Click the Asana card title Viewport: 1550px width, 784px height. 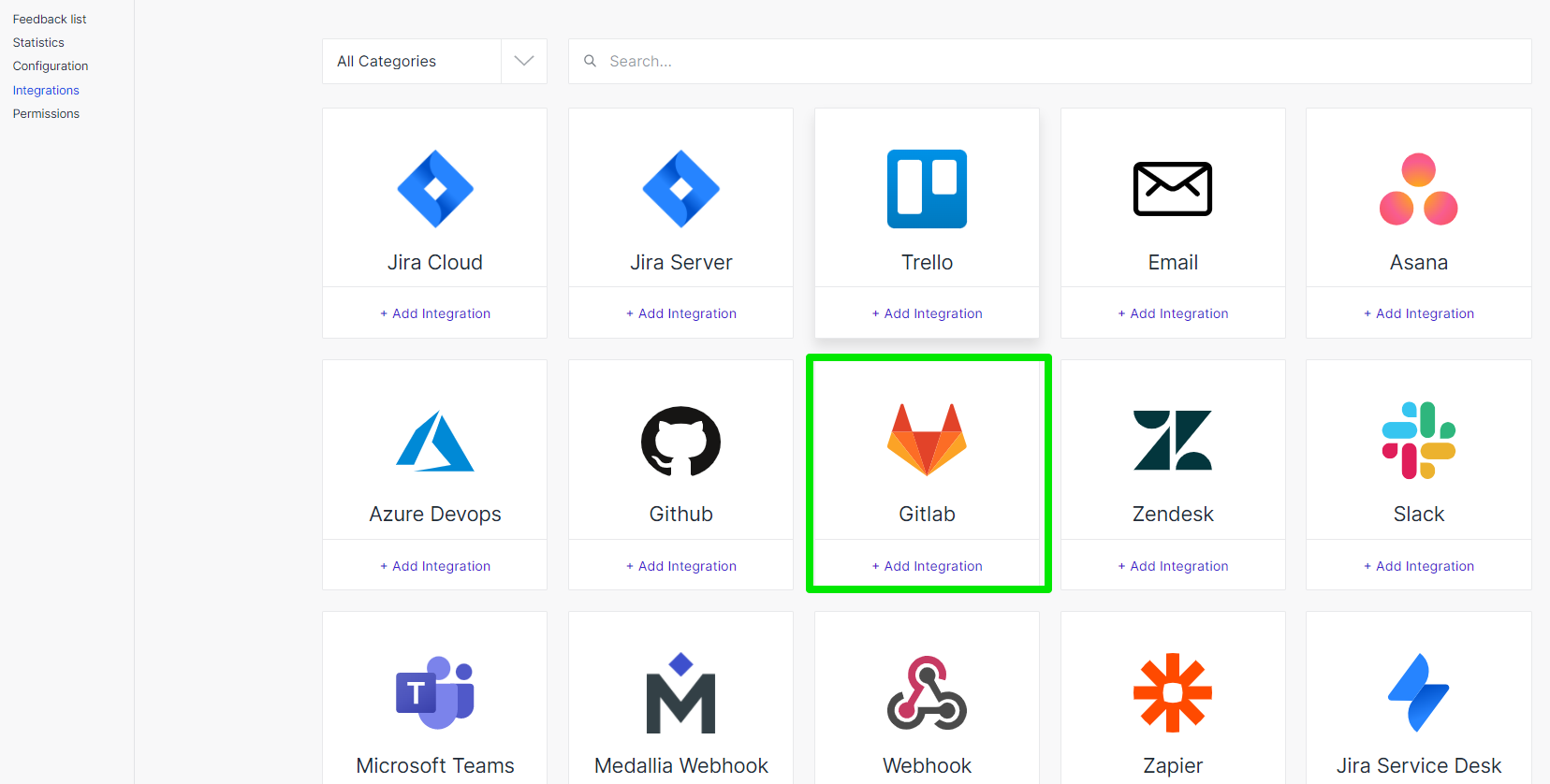(x=1419, y=262)
